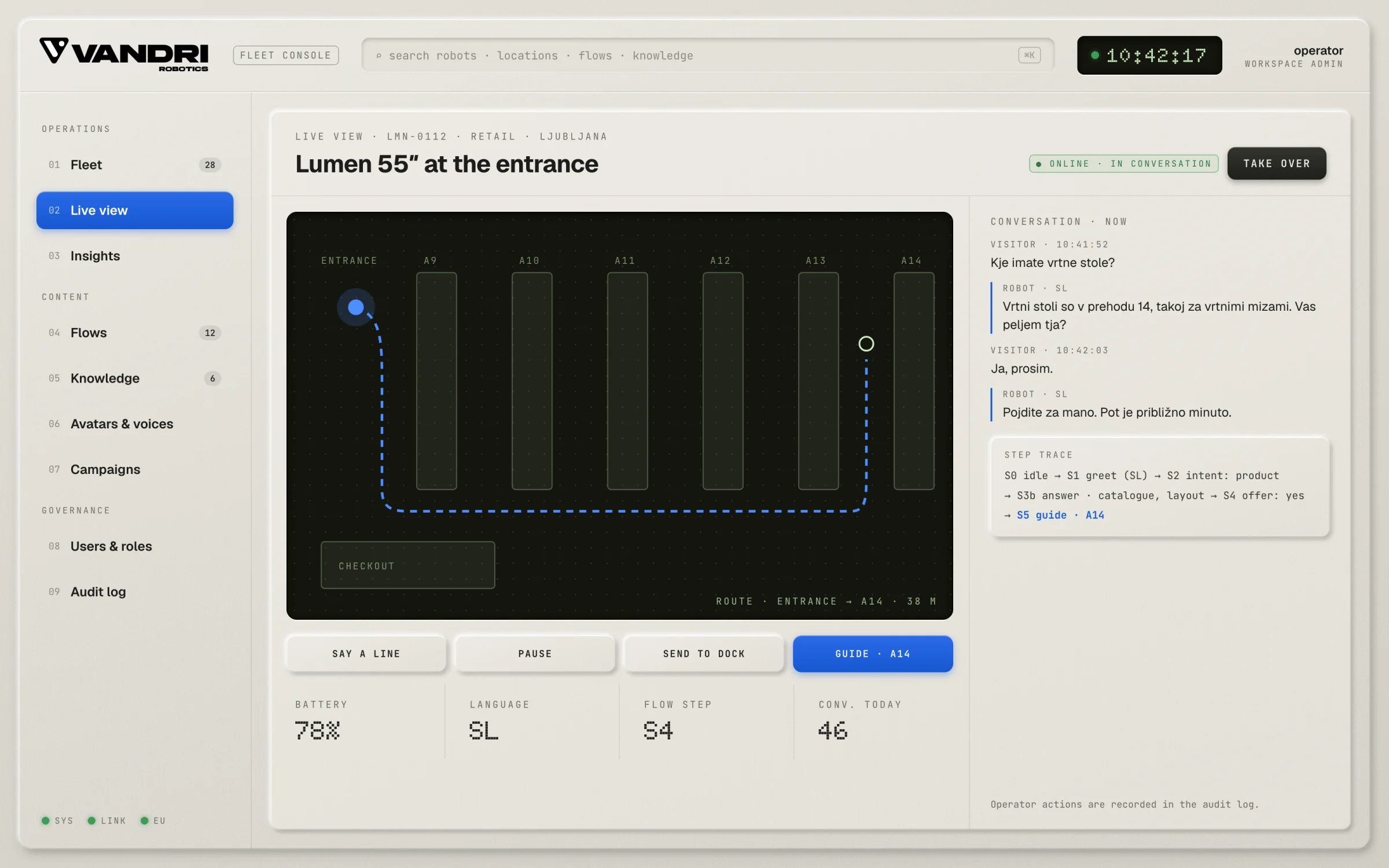Open the Fleet section in sidebar
This screenshot has height=868, width=1389.
(135, 165)
